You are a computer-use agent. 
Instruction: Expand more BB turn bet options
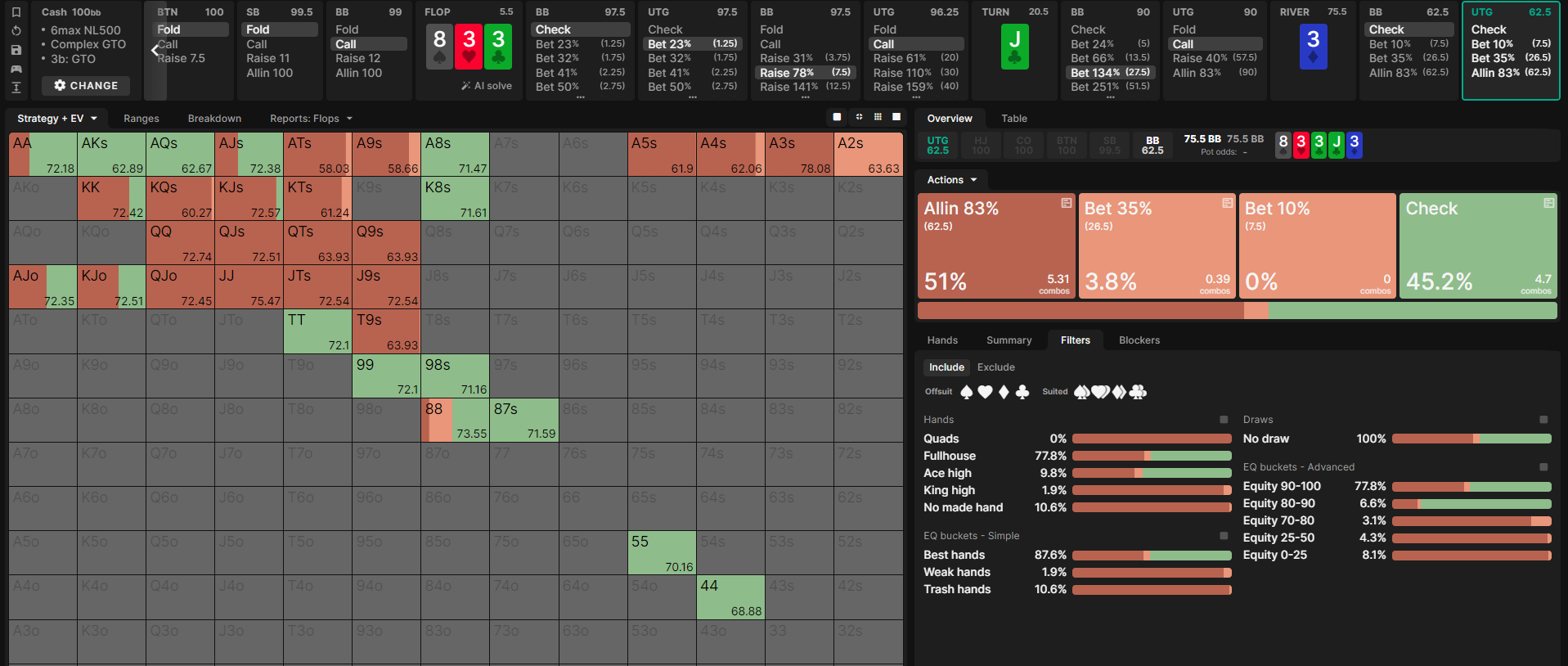click(x=1110, y=97)
